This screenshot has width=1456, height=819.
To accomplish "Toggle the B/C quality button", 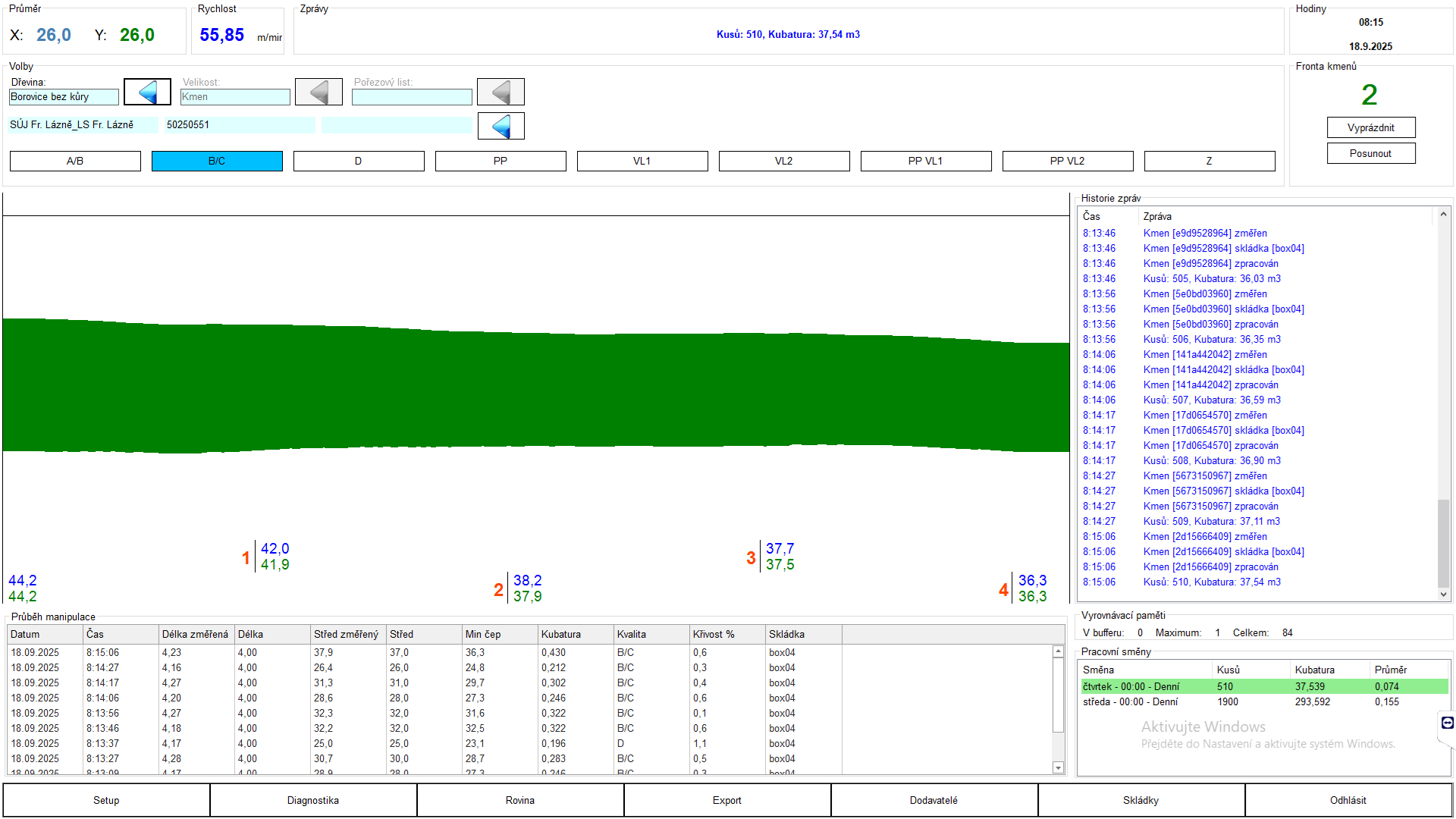I will click(217, 161).
